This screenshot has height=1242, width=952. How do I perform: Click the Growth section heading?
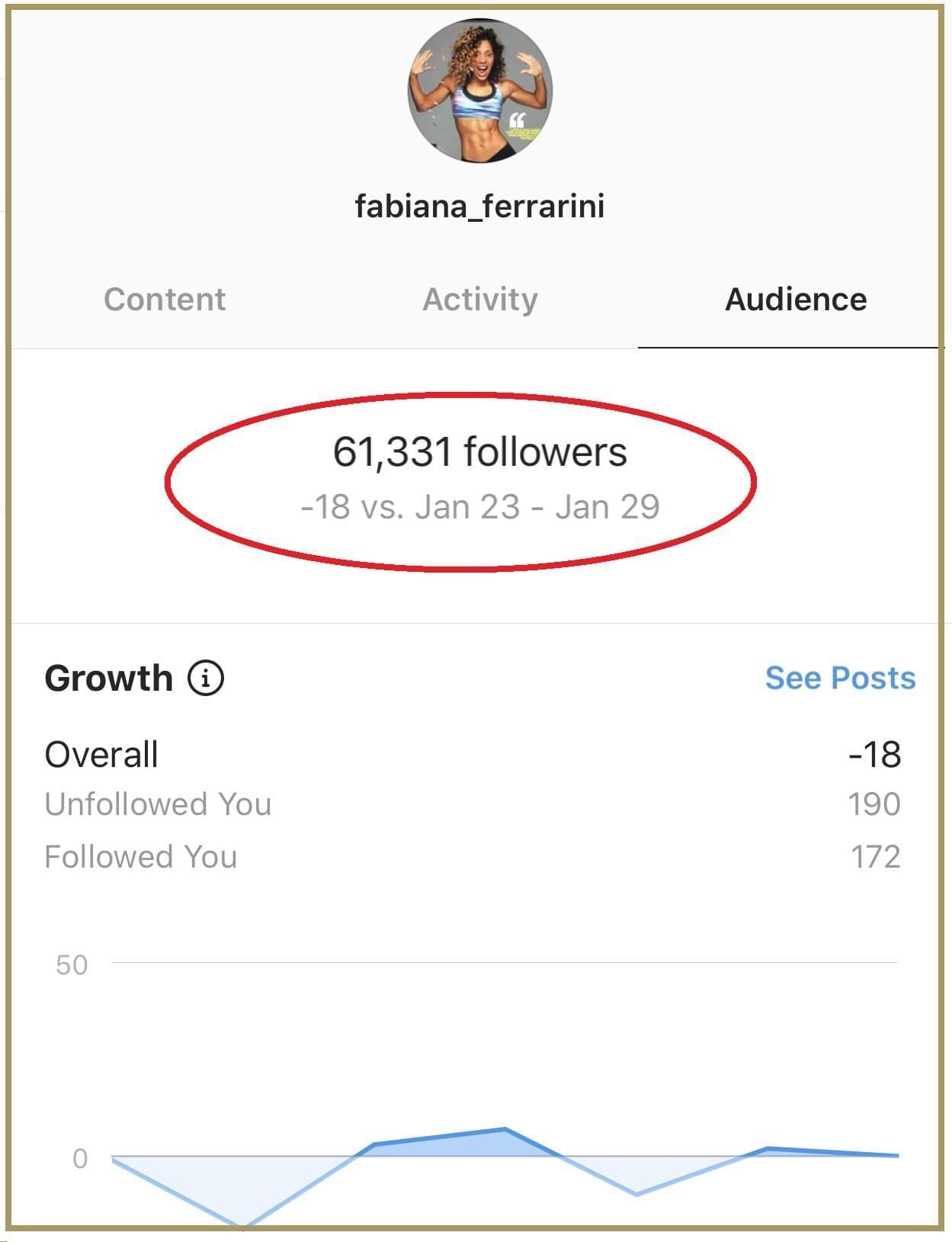[x=109, y=678]
